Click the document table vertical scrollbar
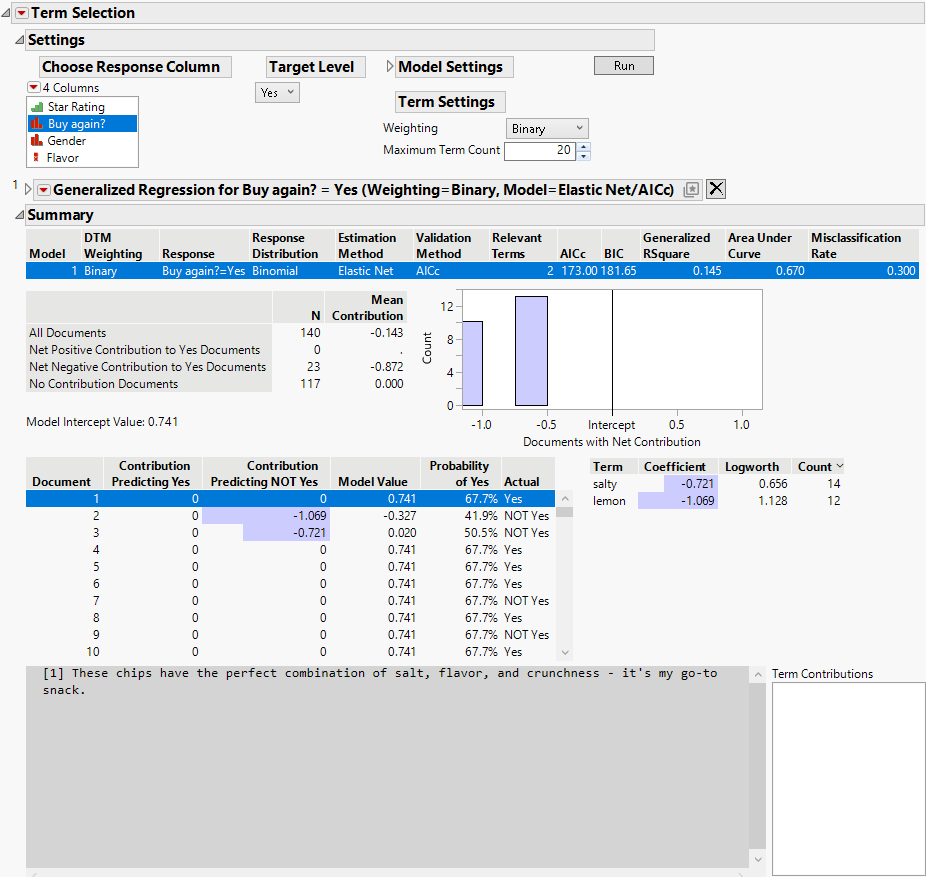 [565, 580]
